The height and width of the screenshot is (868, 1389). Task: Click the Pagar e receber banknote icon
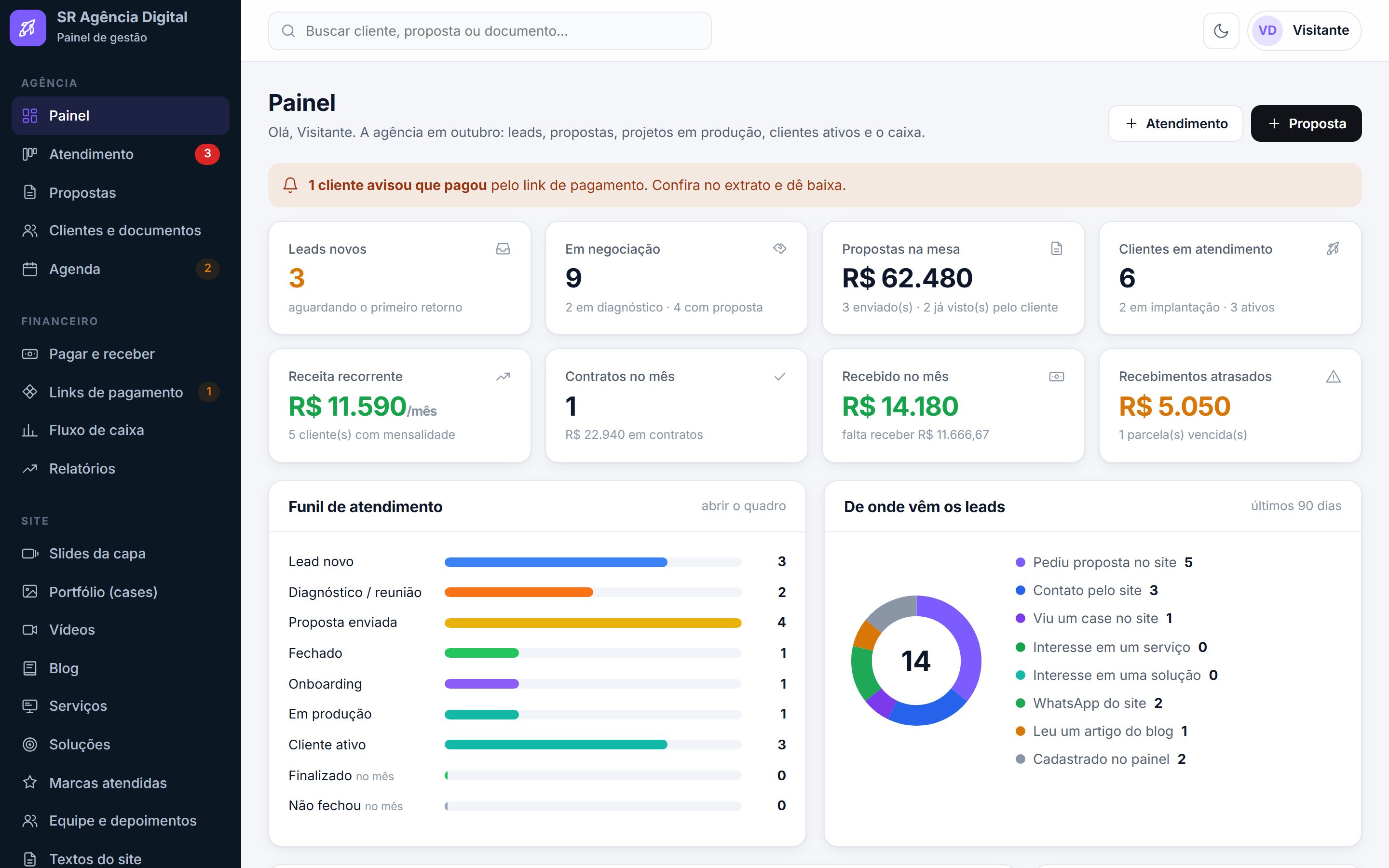click(30, 353)
